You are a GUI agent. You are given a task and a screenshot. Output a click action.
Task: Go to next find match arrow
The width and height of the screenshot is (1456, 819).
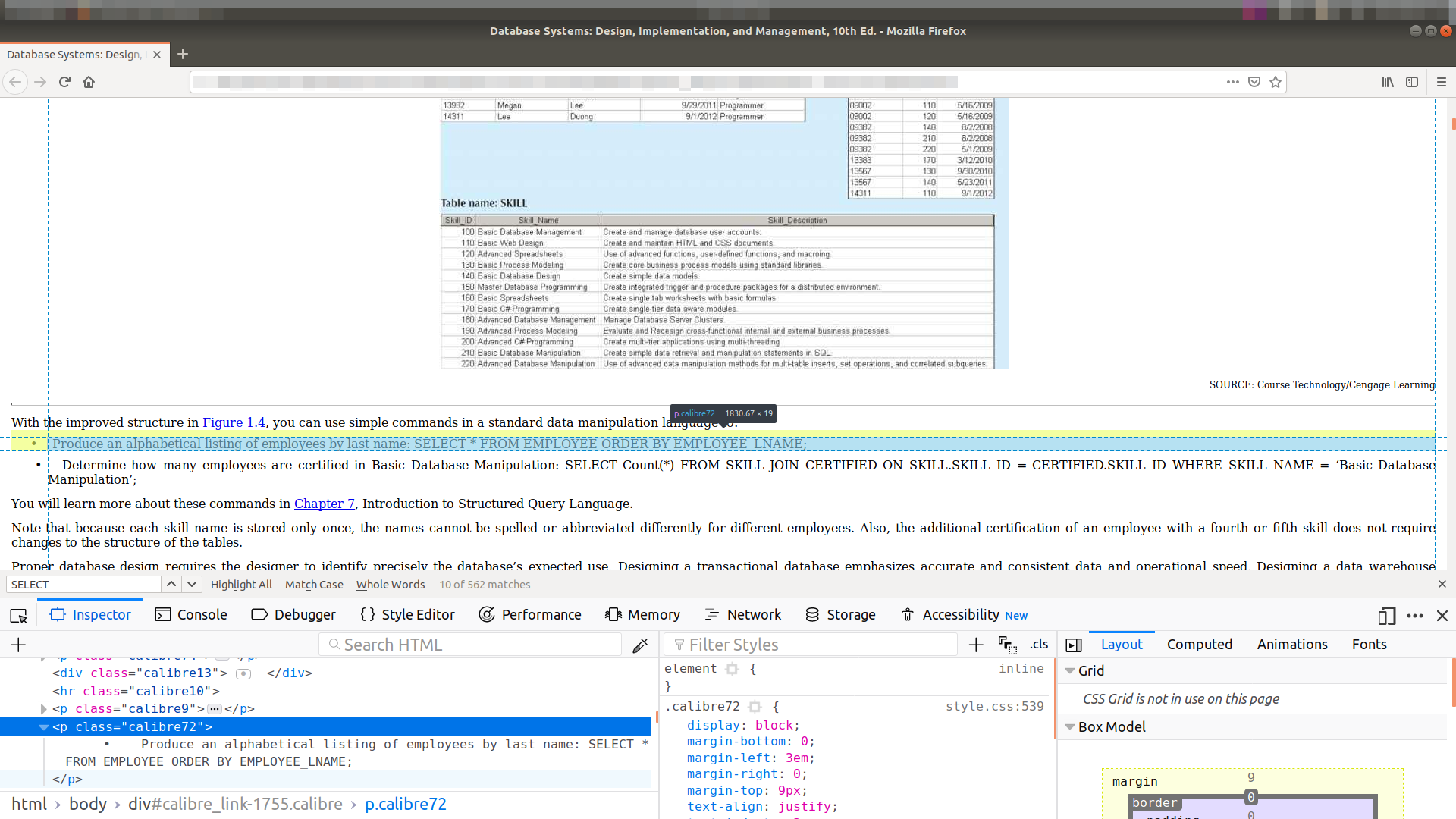192,585
